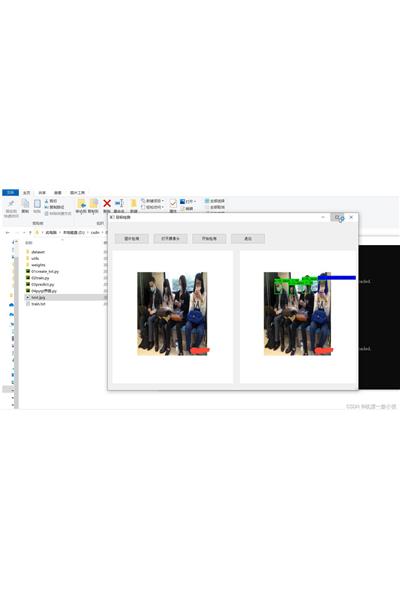Click the explorer Back arrow button

coord(8,232)
